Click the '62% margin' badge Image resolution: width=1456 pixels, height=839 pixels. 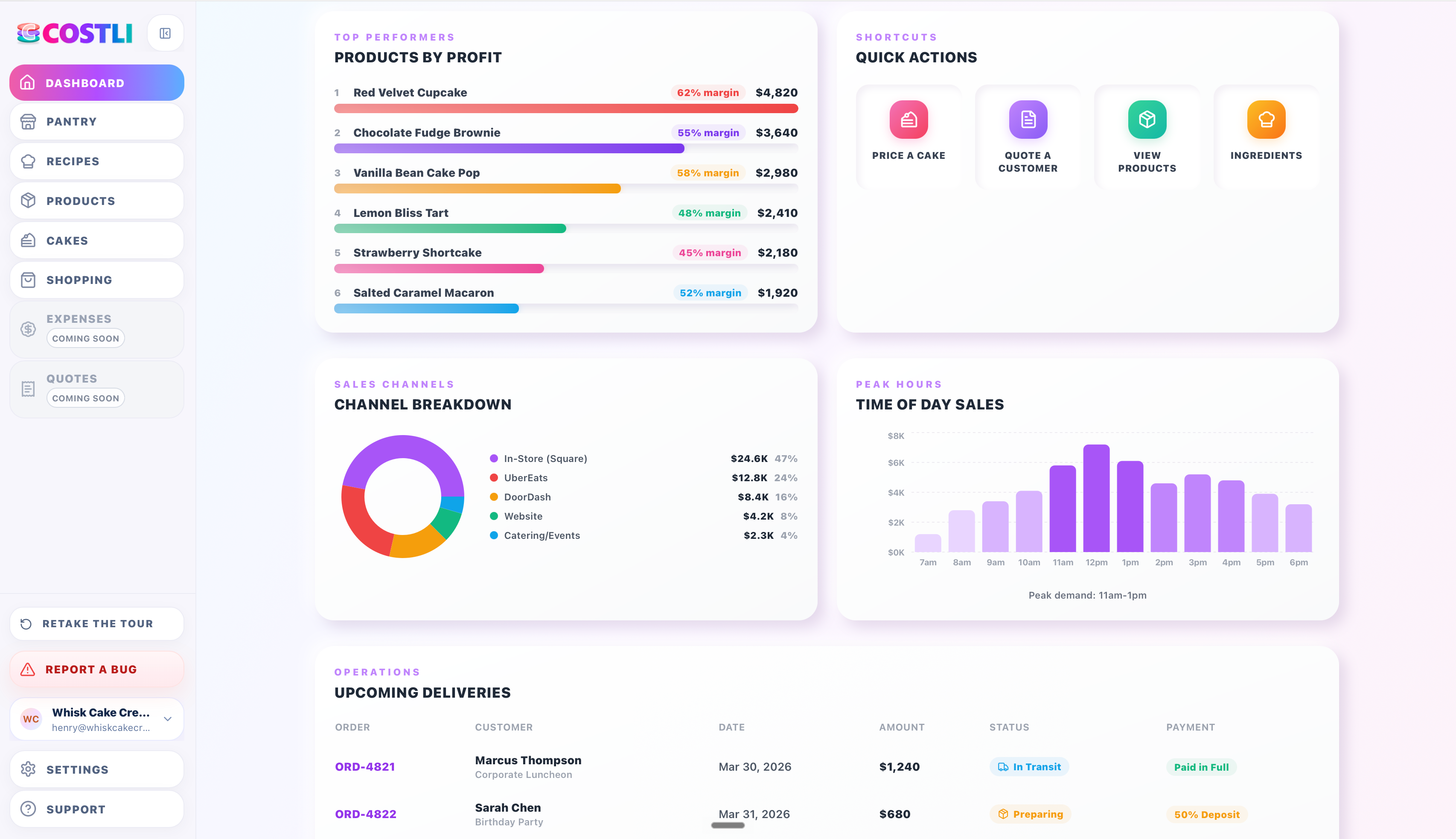[708, 93]
